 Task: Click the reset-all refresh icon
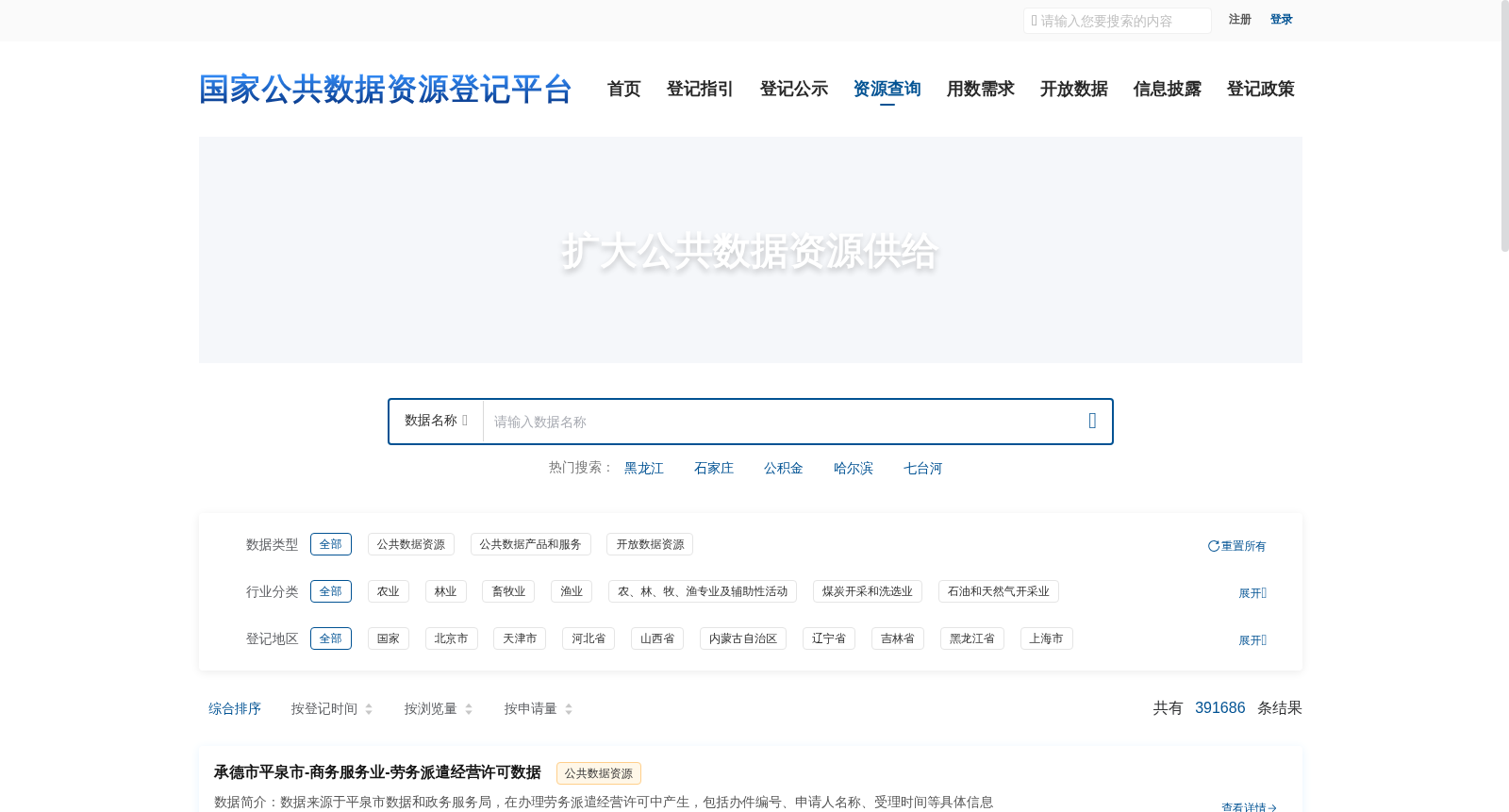1214,546
